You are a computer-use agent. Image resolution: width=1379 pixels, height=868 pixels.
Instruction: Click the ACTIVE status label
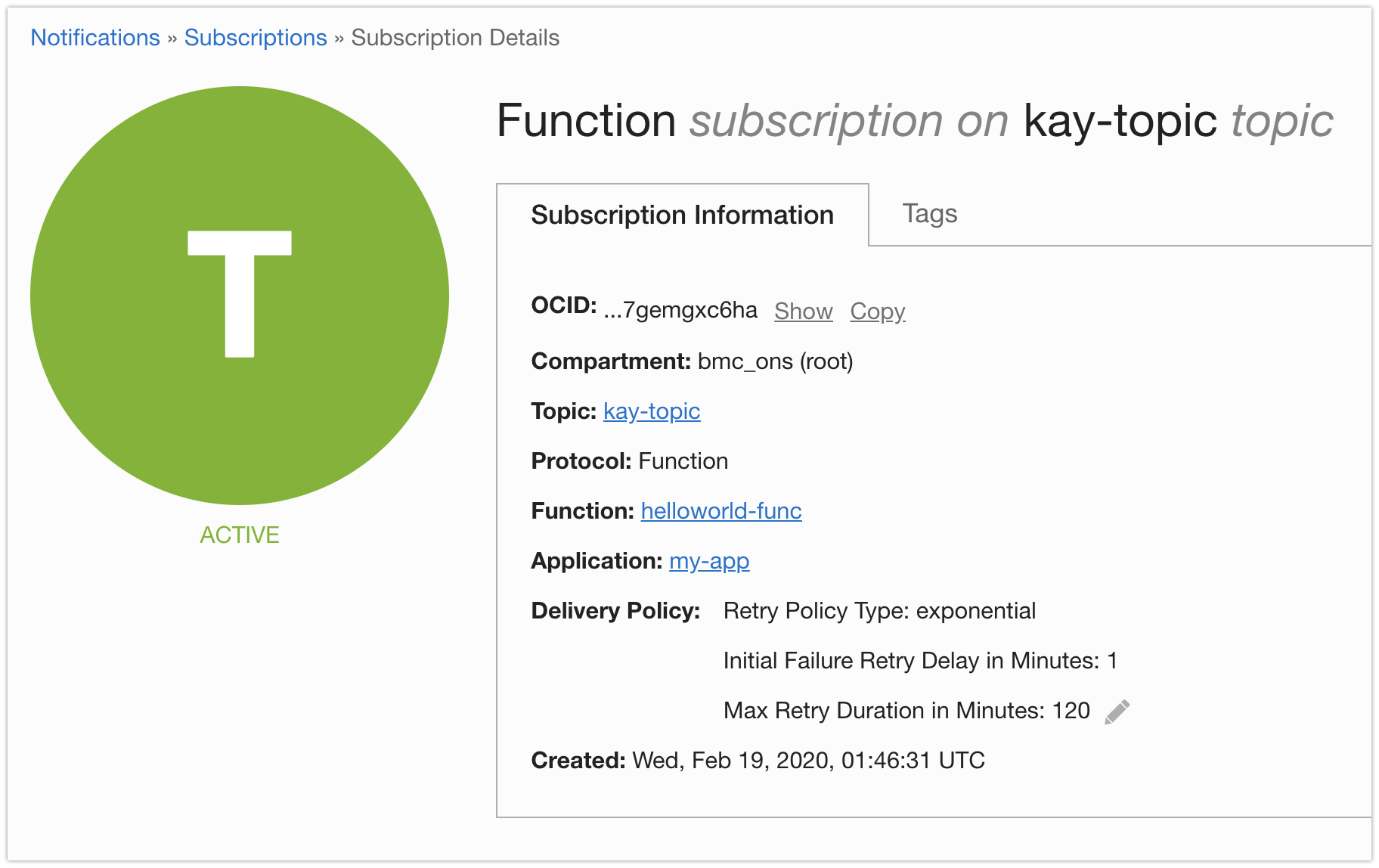click(x=240, y=535)
